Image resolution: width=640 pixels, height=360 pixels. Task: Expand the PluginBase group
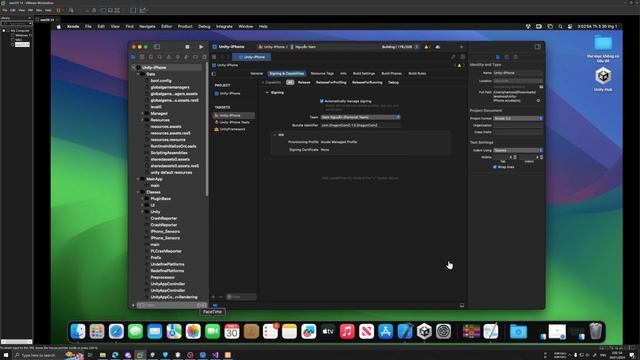pyautogui.click(x=142, y=199)
